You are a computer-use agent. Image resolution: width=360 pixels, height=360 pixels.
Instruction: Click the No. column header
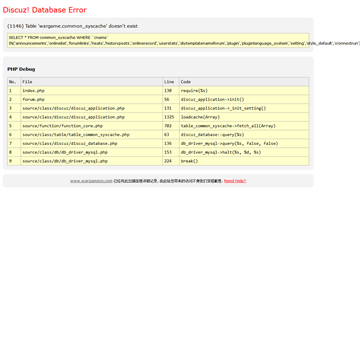point(14,82)
